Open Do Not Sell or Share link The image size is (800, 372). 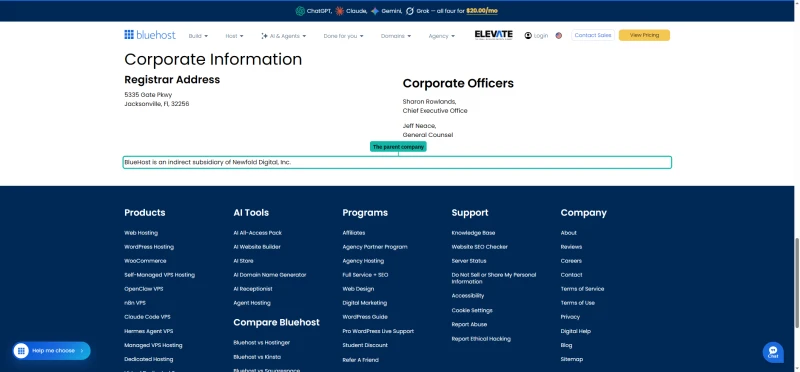pos(494,278)
